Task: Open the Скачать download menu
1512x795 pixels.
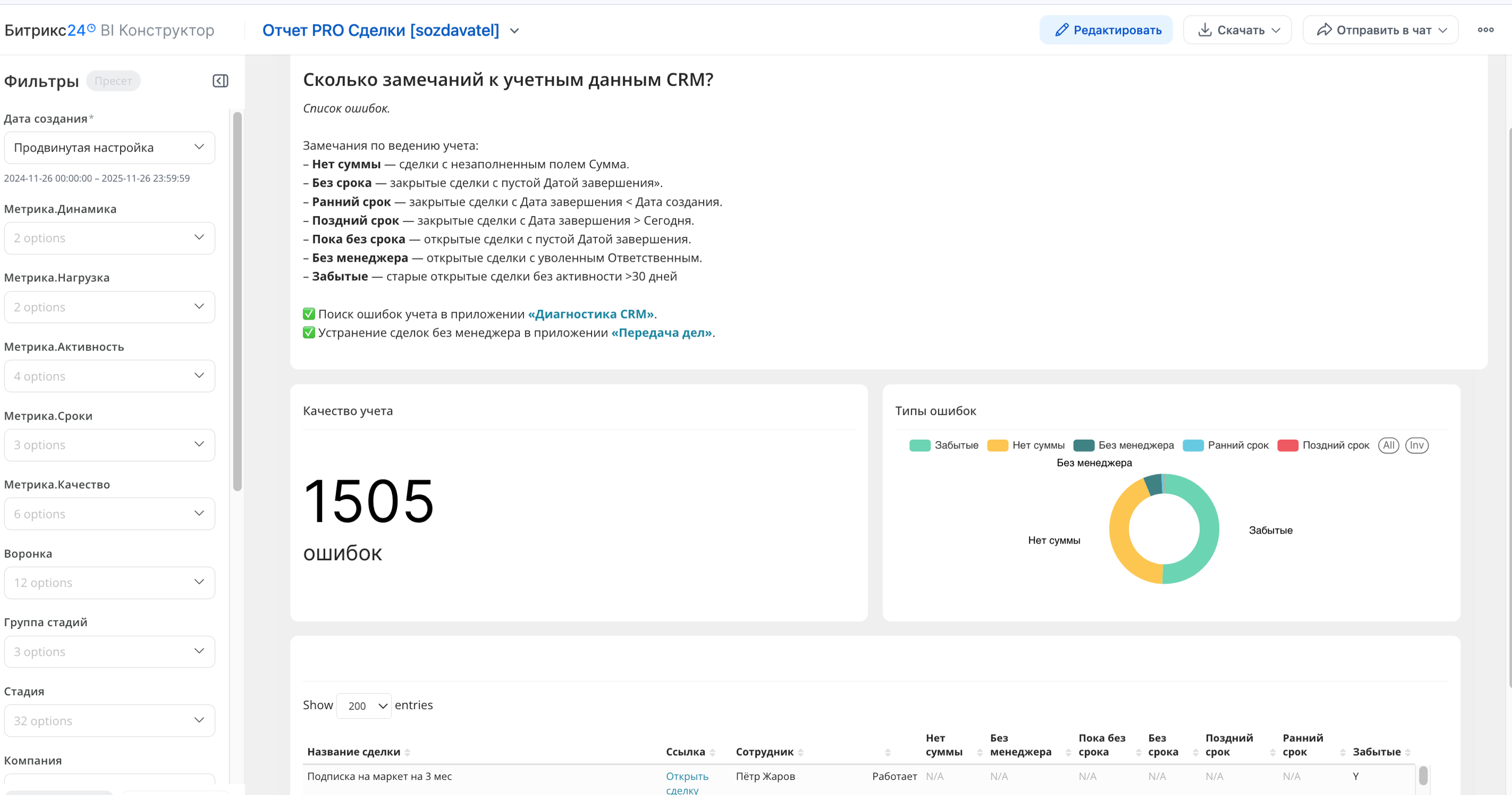Action: click(x=1237, y=30)
